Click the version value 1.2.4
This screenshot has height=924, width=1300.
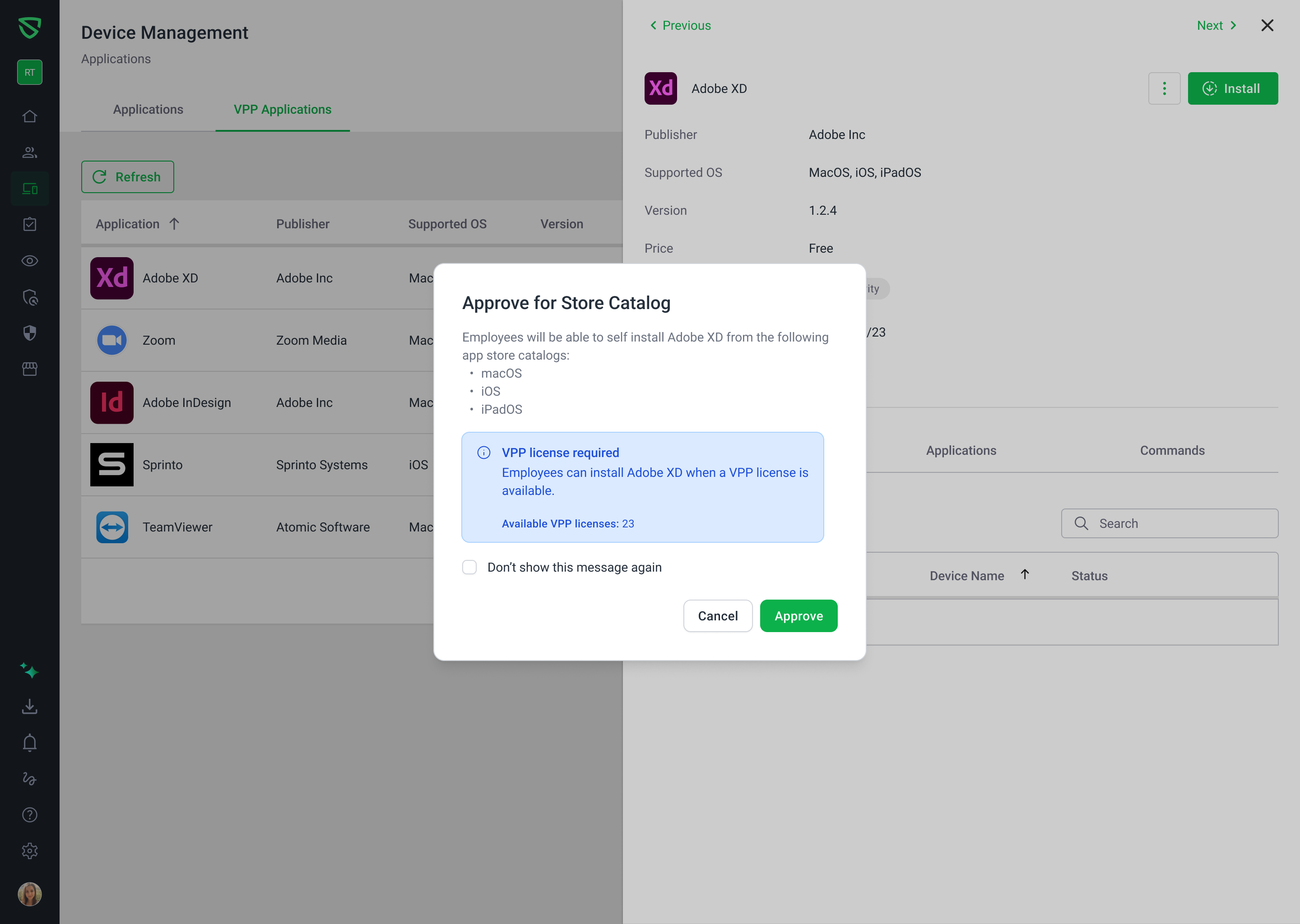[822, 211]
